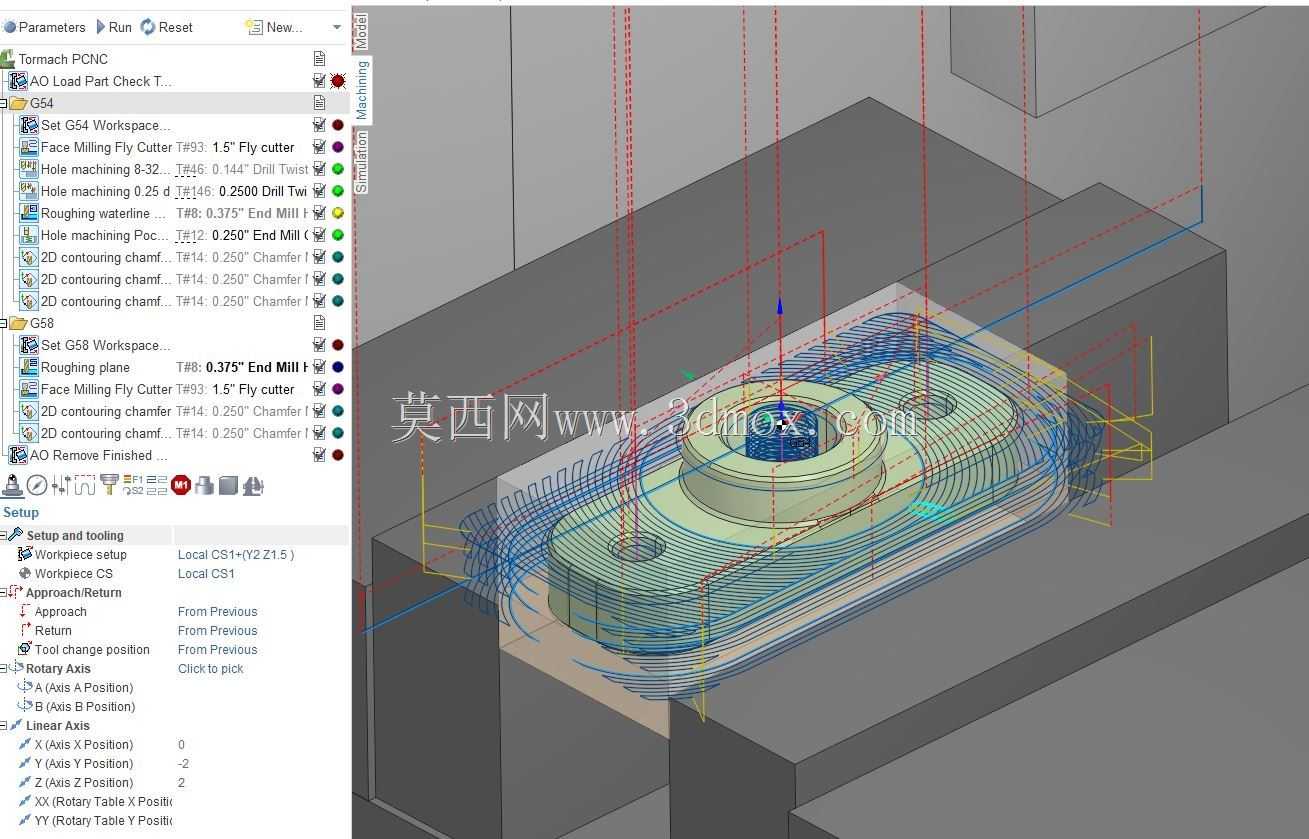
Task: Collapse the Rotary Axis section
Action: (3, 668)
